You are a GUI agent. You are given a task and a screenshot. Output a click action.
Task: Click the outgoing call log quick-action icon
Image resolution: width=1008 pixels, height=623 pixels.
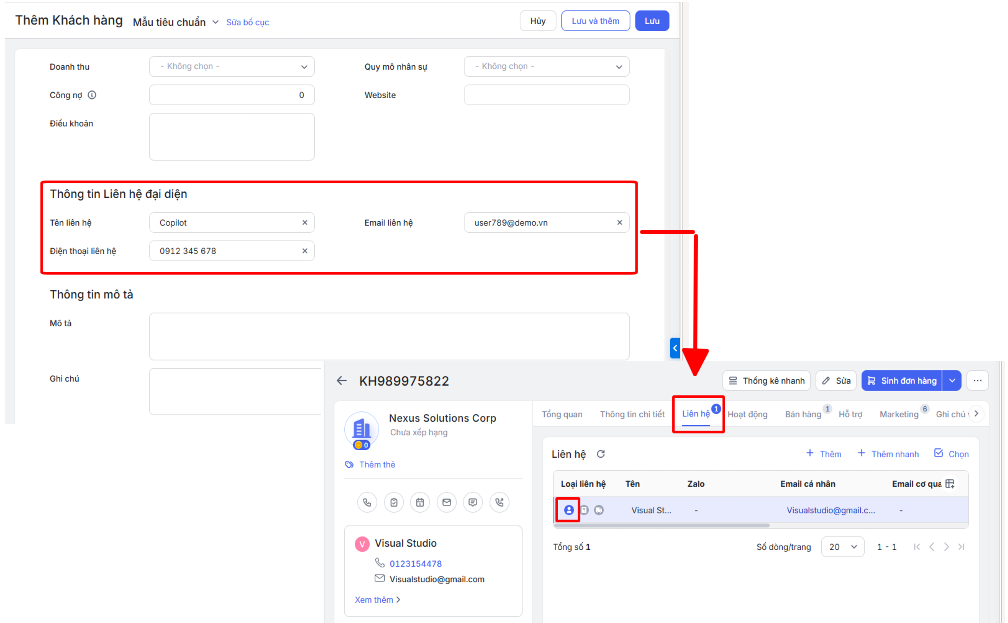coord(500,503)
